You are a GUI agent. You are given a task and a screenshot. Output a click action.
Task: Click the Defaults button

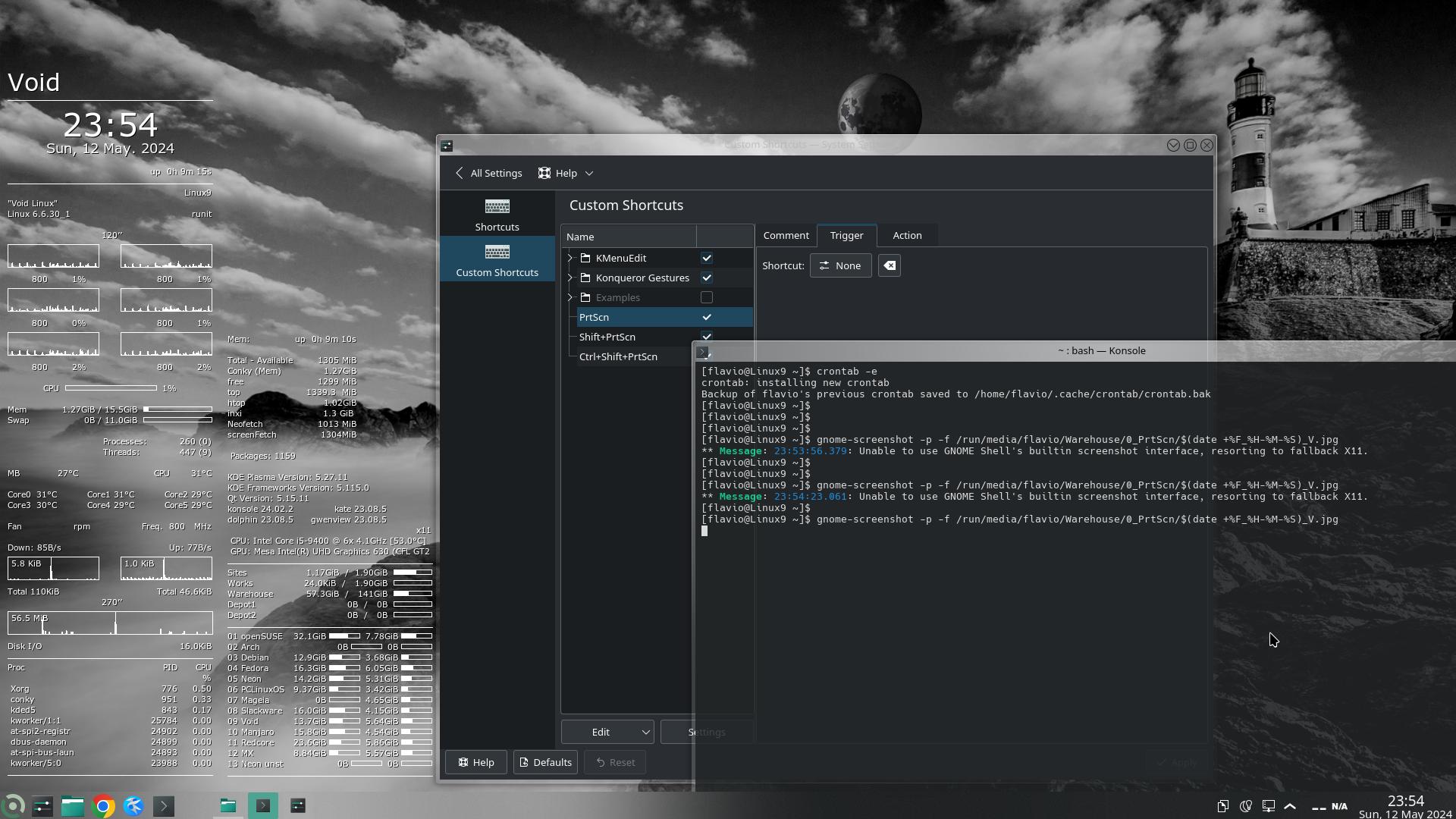point(544,762)
